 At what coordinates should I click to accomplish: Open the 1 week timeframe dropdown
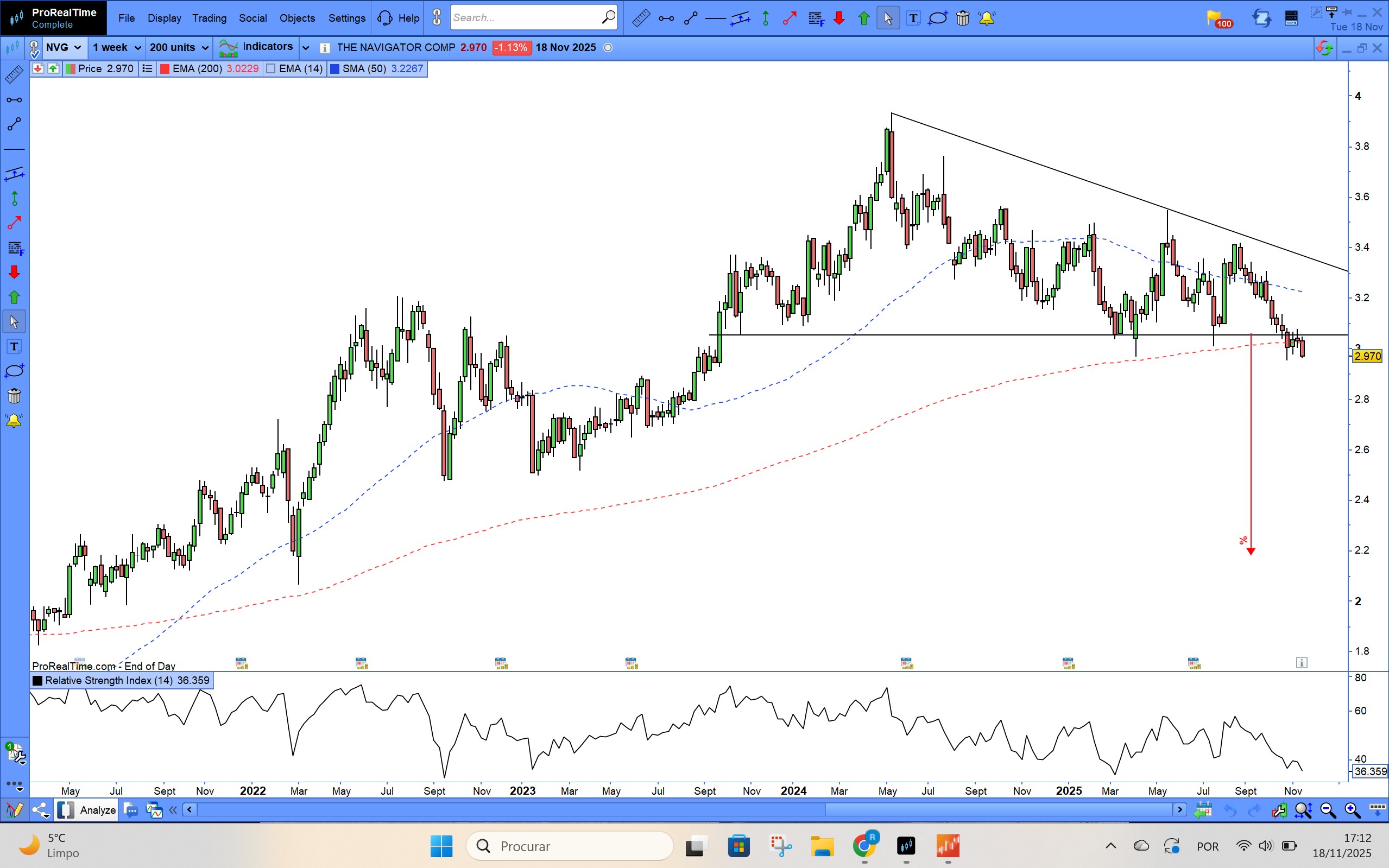tap(117, 48)
